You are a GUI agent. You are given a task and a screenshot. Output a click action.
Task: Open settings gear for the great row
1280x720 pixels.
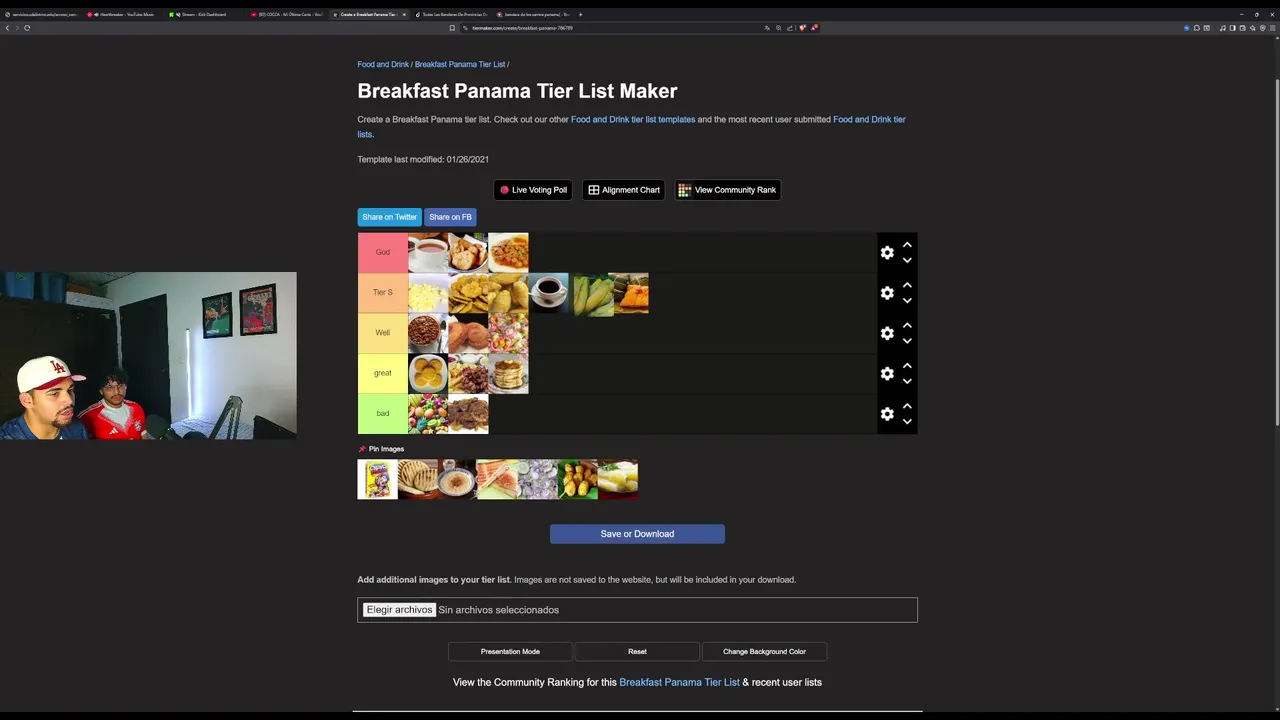coord(887,374)
